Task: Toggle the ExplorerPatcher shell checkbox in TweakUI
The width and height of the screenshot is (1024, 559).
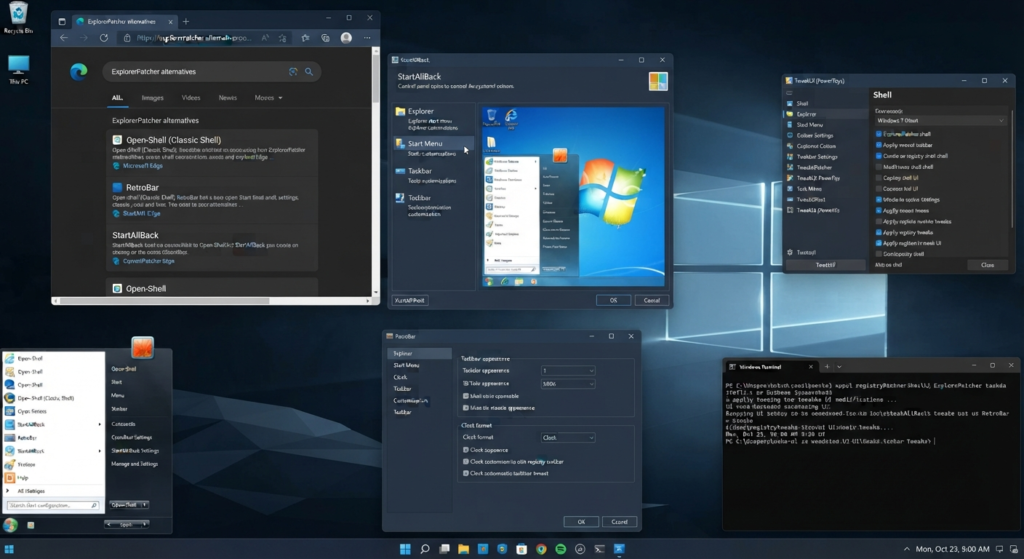Action: (878, 134)
